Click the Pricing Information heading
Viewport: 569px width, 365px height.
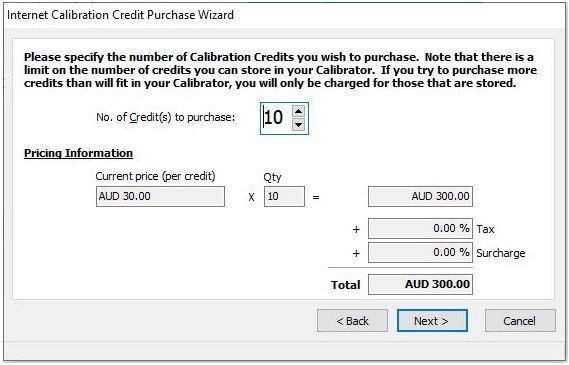pyautogui.click(x=78, y=153)
